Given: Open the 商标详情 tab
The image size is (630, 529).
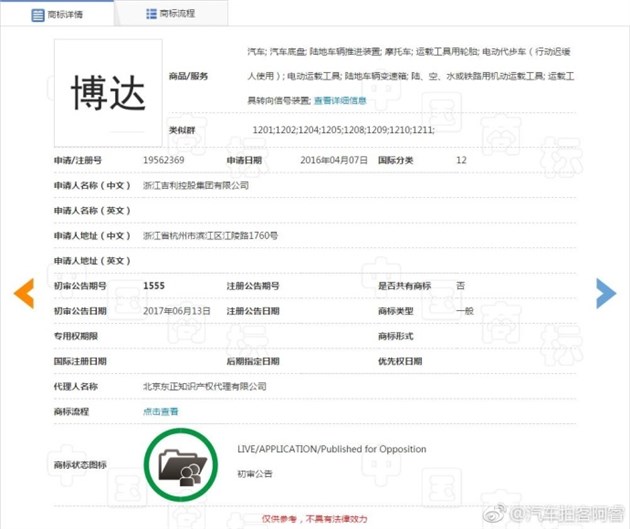Looking at the screenshot, I should coord(57,15).
